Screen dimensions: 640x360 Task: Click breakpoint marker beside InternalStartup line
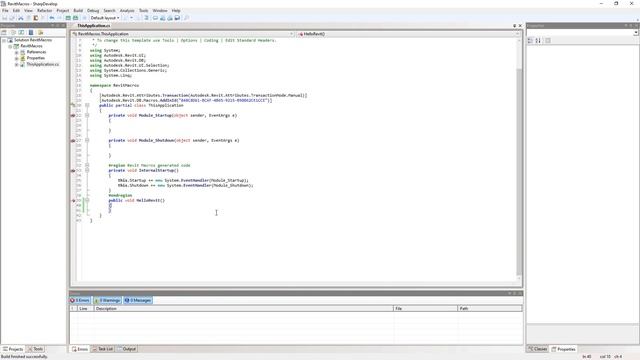click(x=73, y=171)
